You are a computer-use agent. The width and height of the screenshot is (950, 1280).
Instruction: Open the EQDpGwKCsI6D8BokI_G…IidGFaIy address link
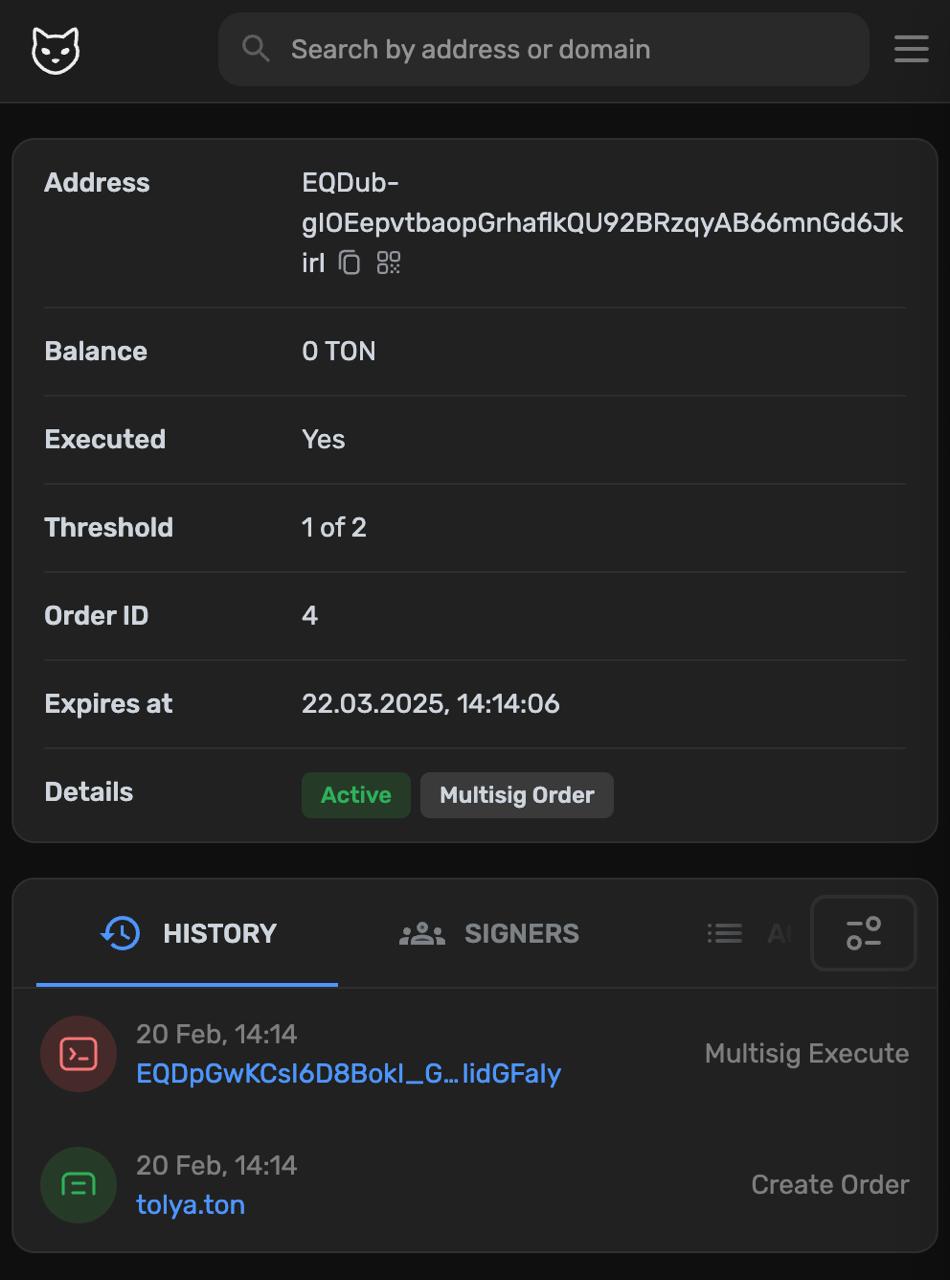click(348, 1074)
